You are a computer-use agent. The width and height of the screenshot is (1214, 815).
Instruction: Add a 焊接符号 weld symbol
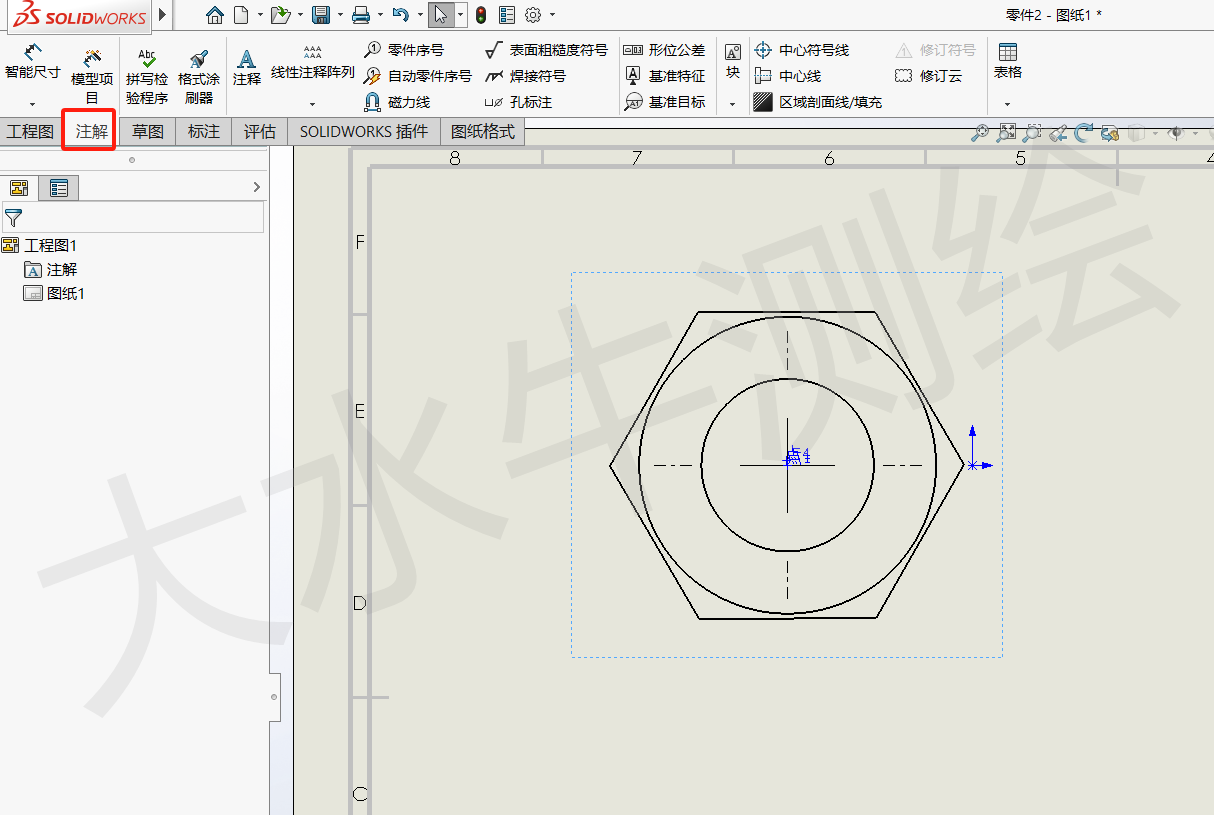(525, 75)
